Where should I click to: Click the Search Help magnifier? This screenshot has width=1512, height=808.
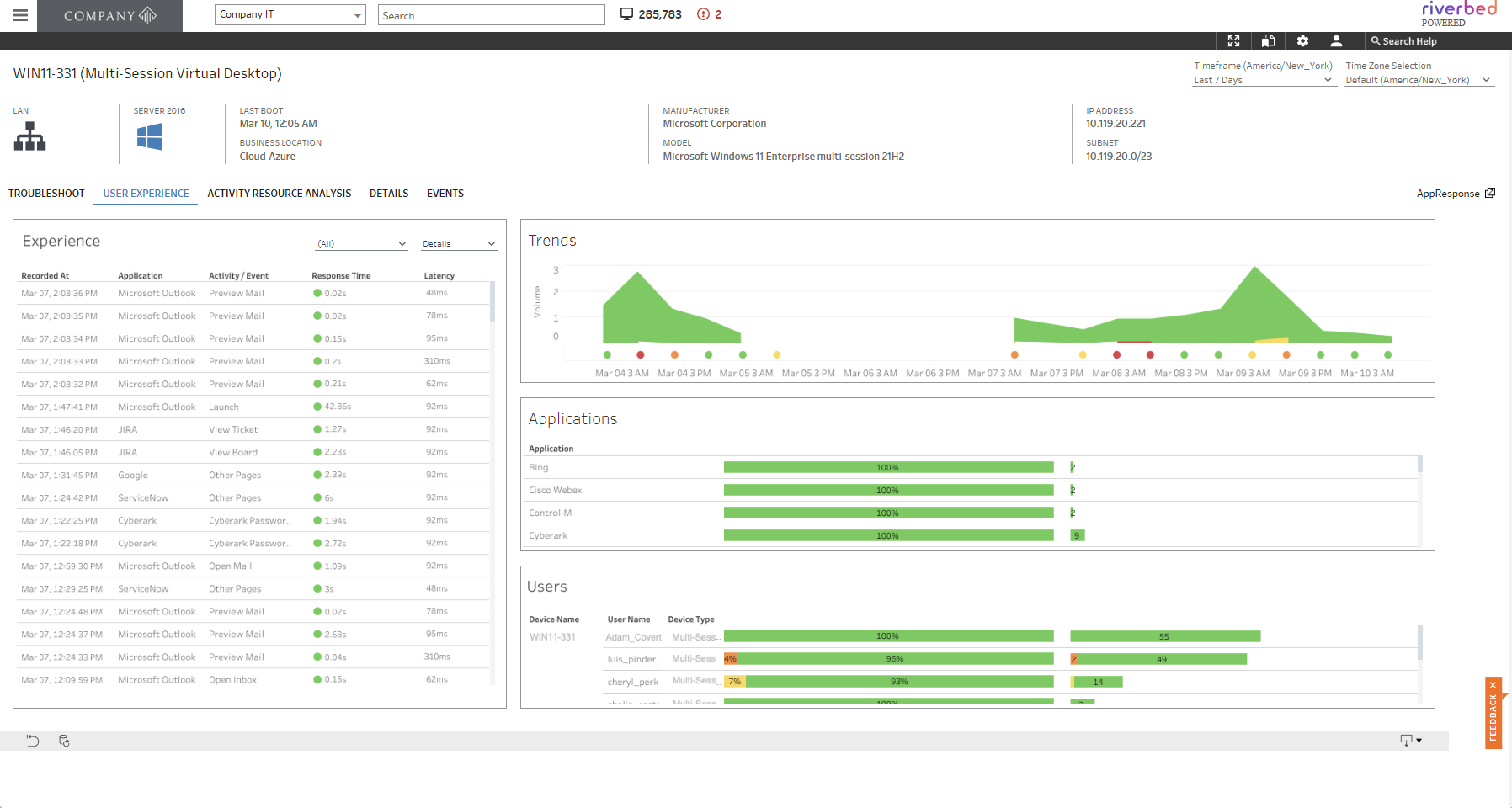pos(1376,41)
